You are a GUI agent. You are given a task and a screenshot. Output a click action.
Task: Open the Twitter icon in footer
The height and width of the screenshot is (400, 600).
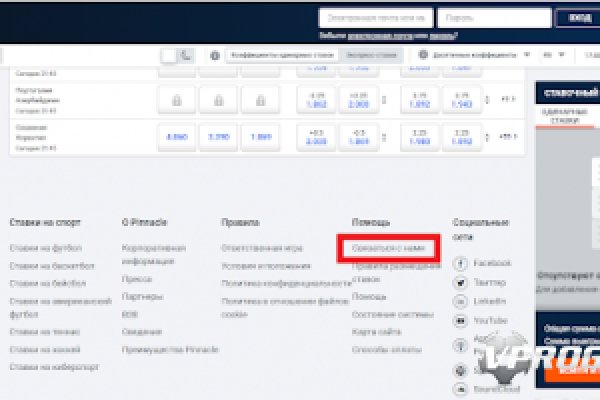[461, 283]
